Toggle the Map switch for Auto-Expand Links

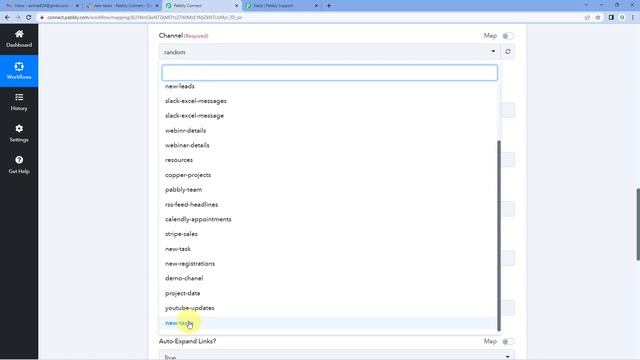click(508, 342)
